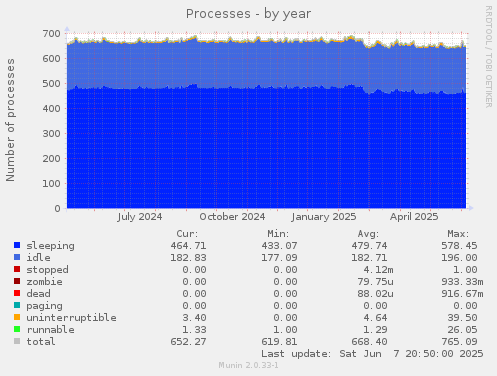Screen dimensions: 497x376
Task: Click the 'October 2024' x-axis label
Action: tap(232, 217)
